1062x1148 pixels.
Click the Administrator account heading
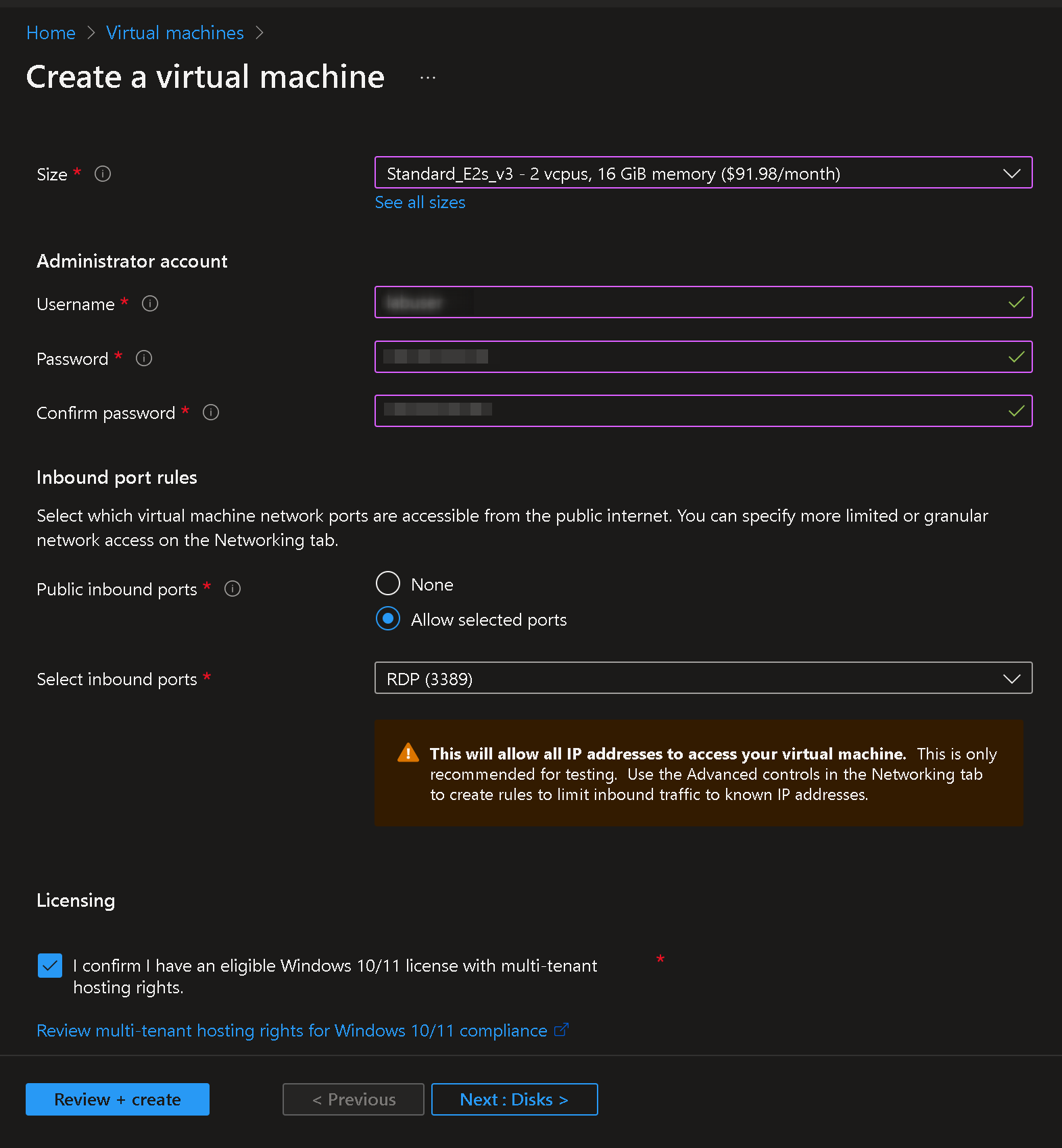[132, 261]
